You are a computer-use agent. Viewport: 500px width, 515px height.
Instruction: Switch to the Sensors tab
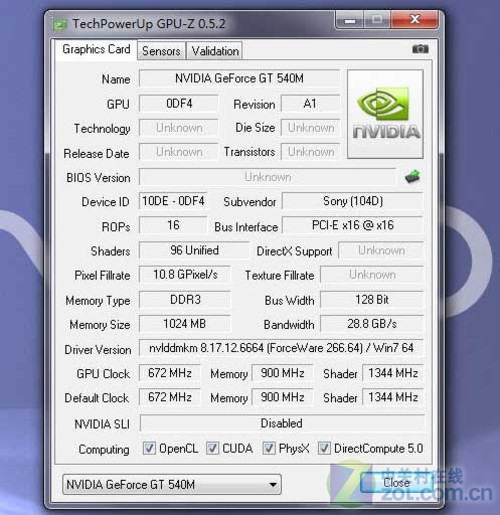[x=161, y=51]
